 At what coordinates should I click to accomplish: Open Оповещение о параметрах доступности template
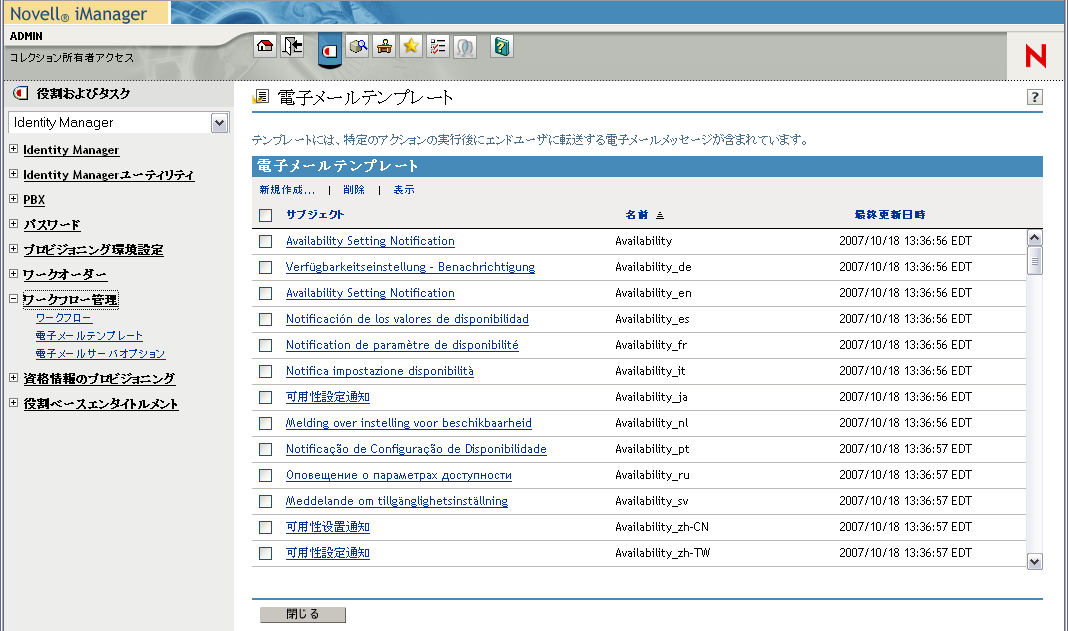tap(398, 475)
